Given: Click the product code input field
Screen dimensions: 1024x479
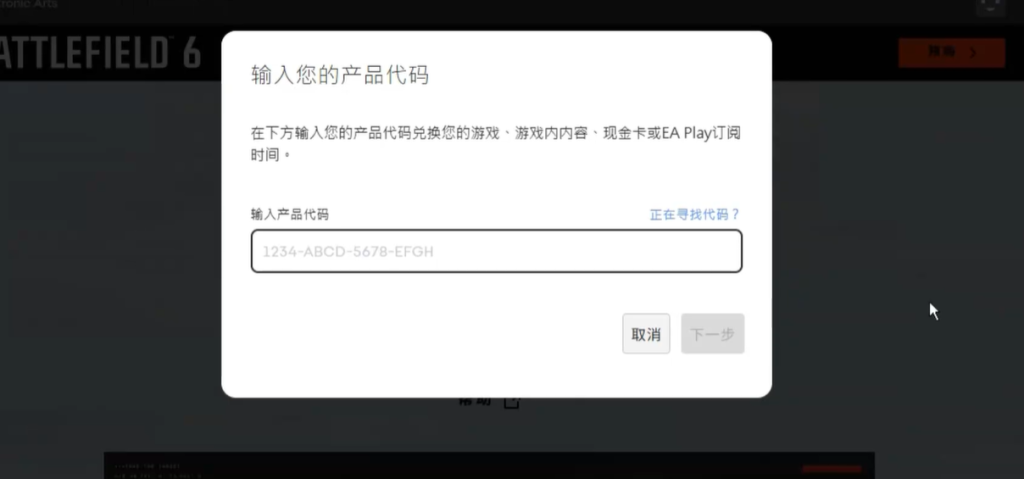Looking at the screenshot, I should (496, 251).
